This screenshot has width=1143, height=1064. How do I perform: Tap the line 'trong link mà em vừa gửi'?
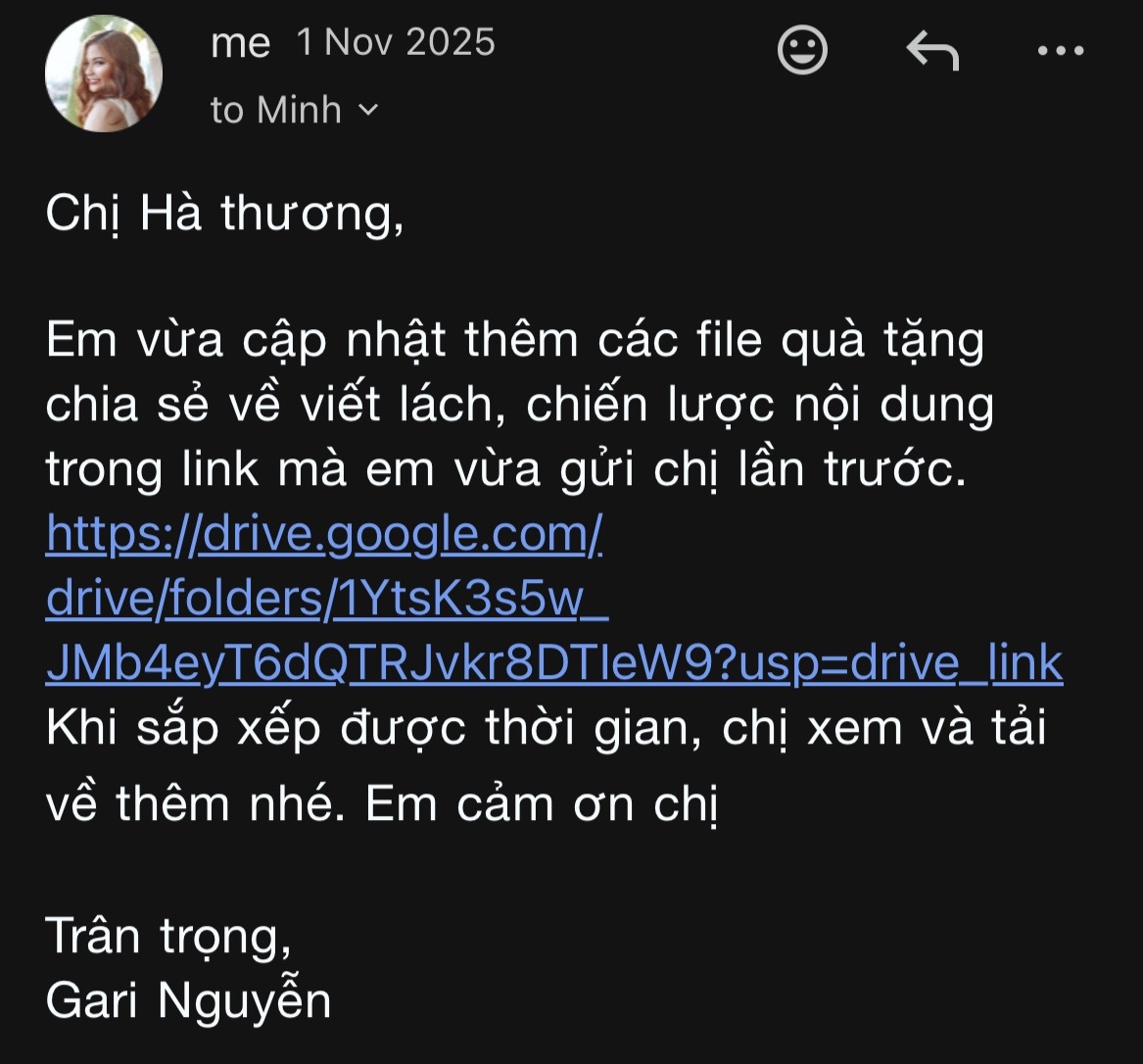pos(506,469)
